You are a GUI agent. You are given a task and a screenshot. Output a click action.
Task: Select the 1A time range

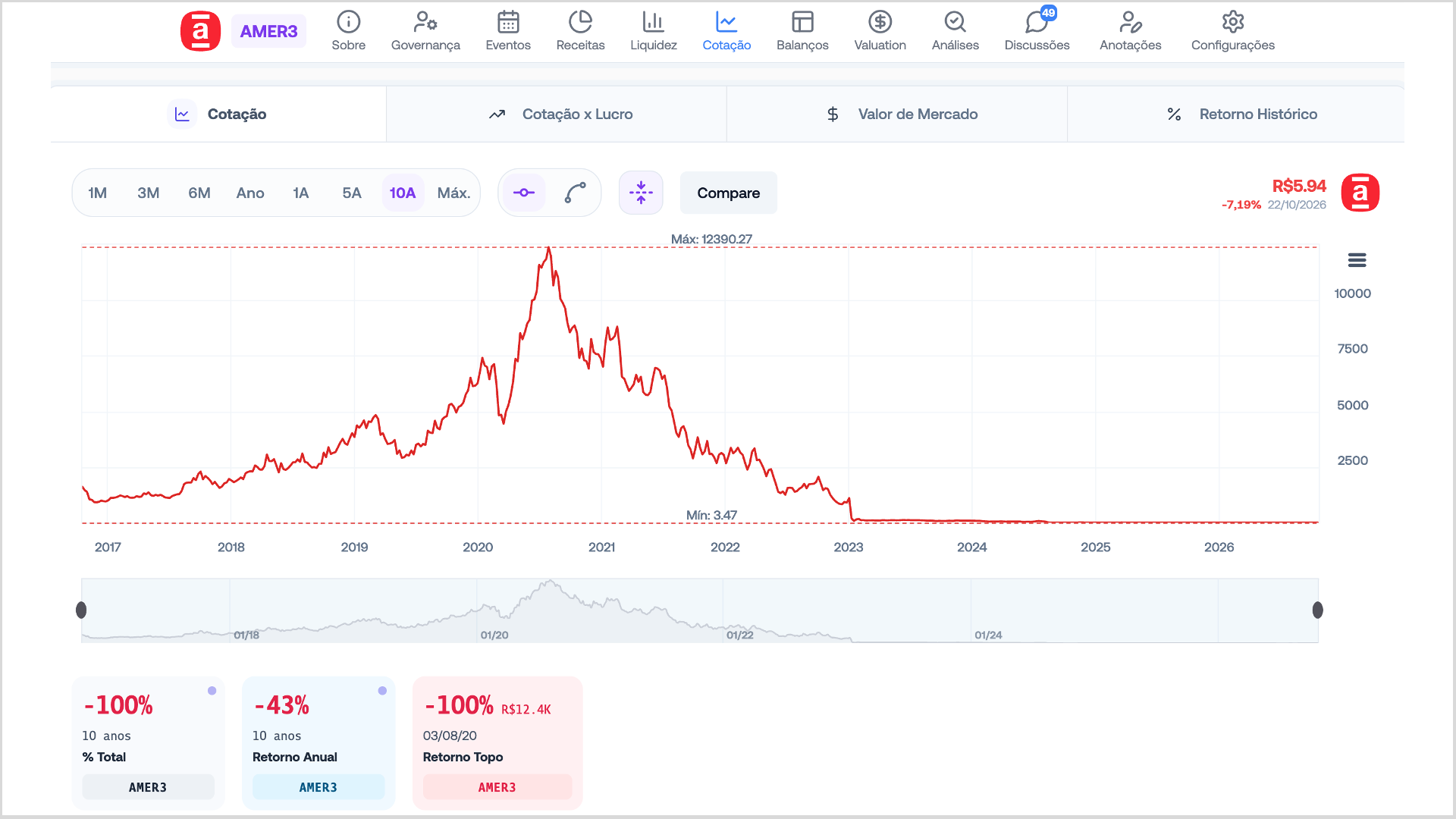pyautogui.click(x=301, y=193)
